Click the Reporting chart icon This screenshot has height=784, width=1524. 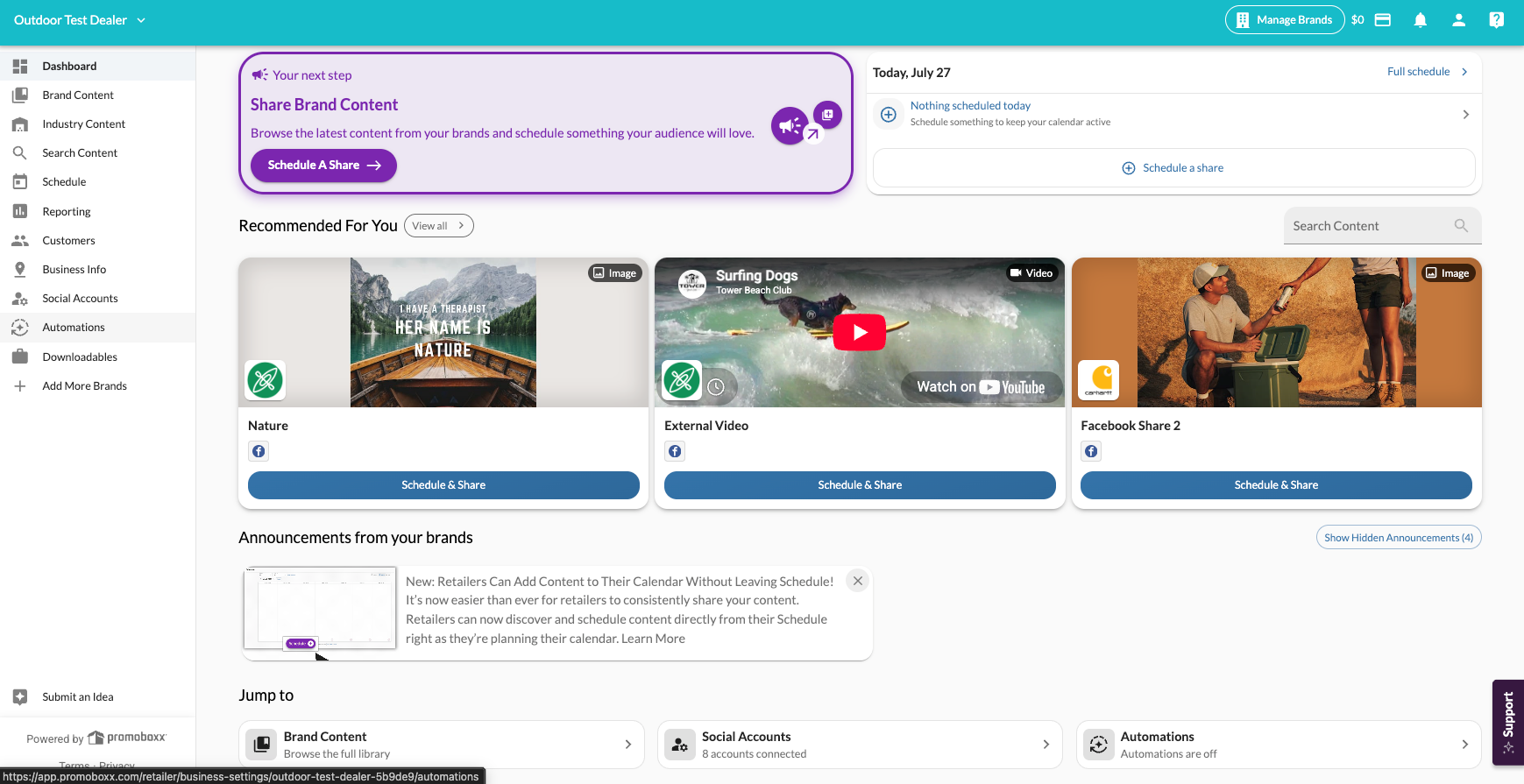[20, 211]
